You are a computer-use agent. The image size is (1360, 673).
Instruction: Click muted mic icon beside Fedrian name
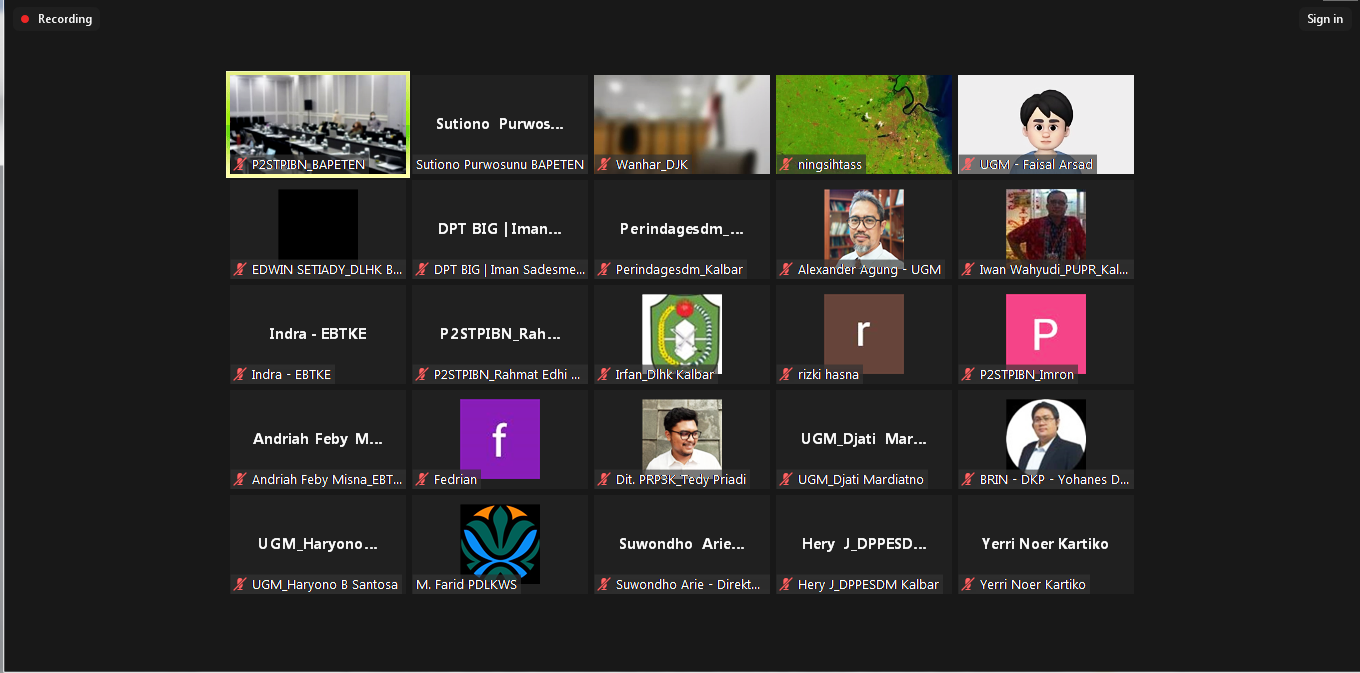(x=422, y=480)
